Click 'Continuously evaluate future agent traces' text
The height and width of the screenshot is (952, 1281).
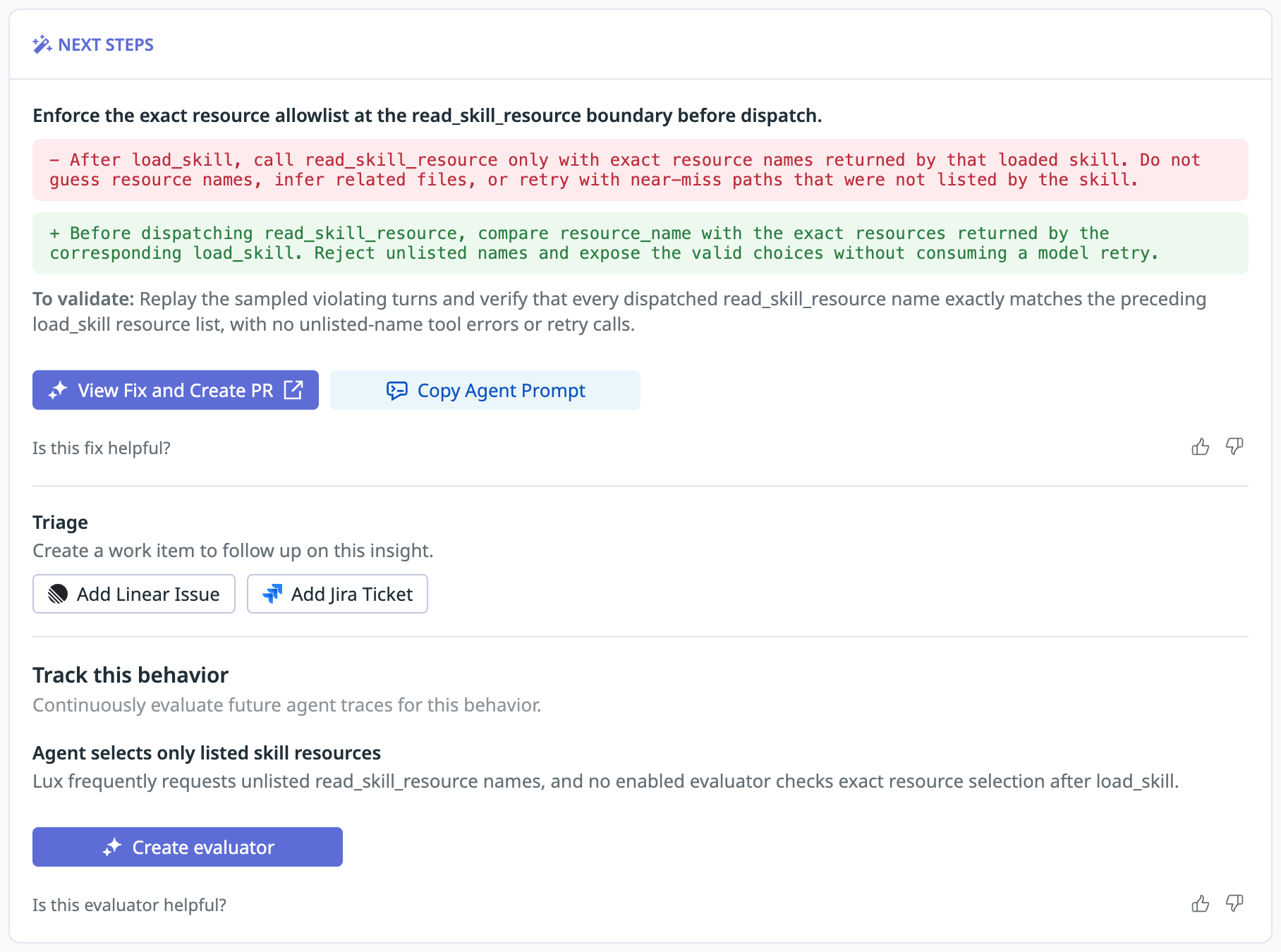(287, 705)
